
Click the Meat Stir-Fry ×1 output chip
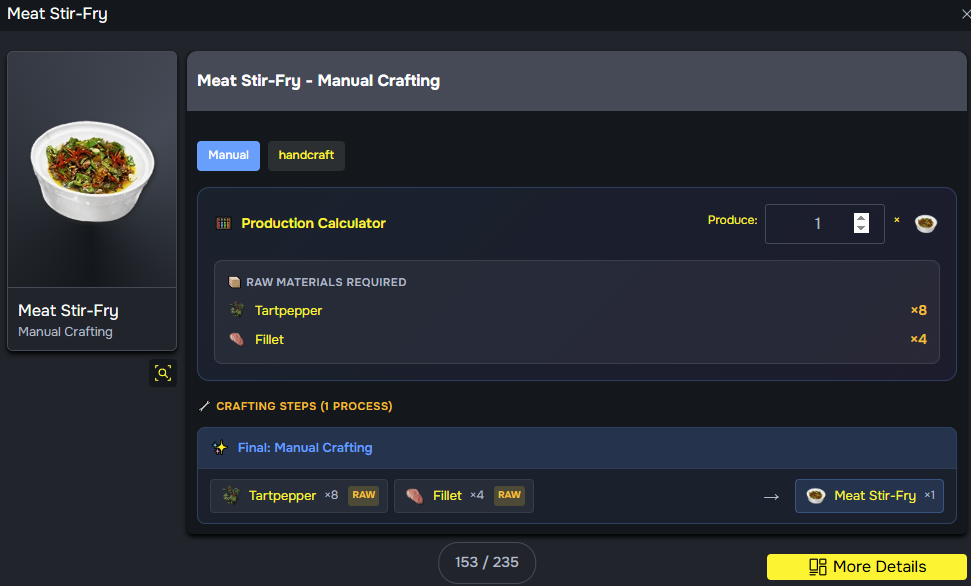869,496
